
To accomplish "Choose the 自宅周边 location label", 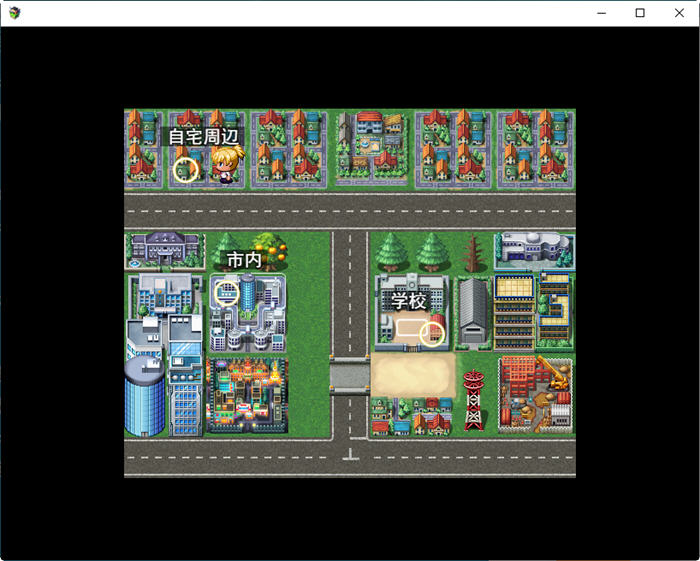I will tap(203, 137).
